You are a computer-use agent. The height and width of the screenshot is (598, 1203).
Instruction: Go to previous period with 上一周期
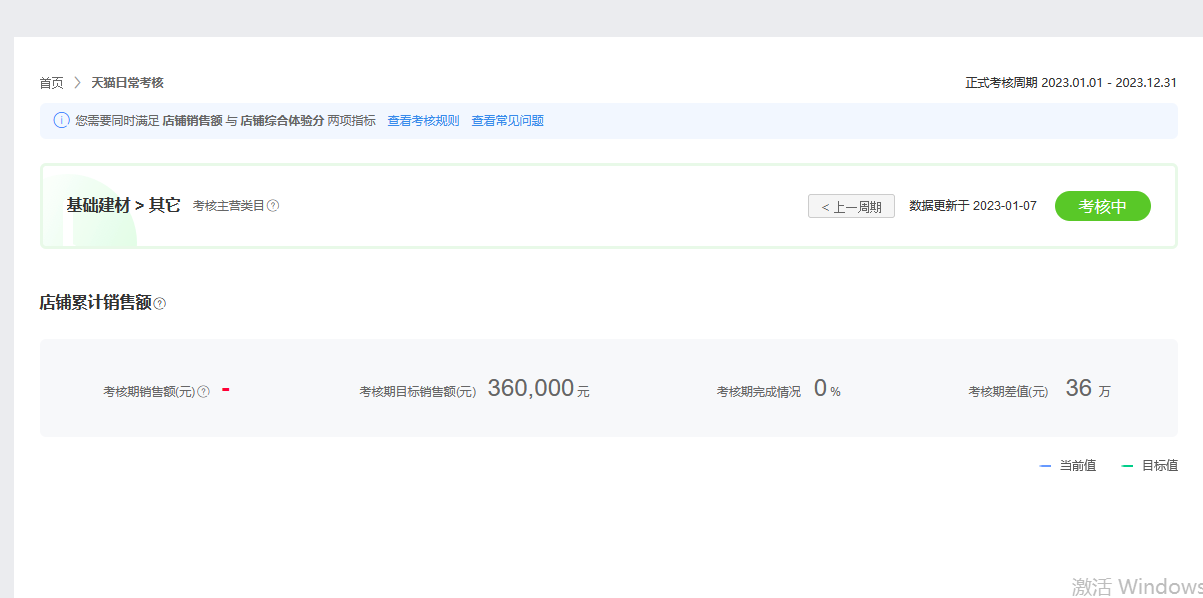tap(851, 206)
